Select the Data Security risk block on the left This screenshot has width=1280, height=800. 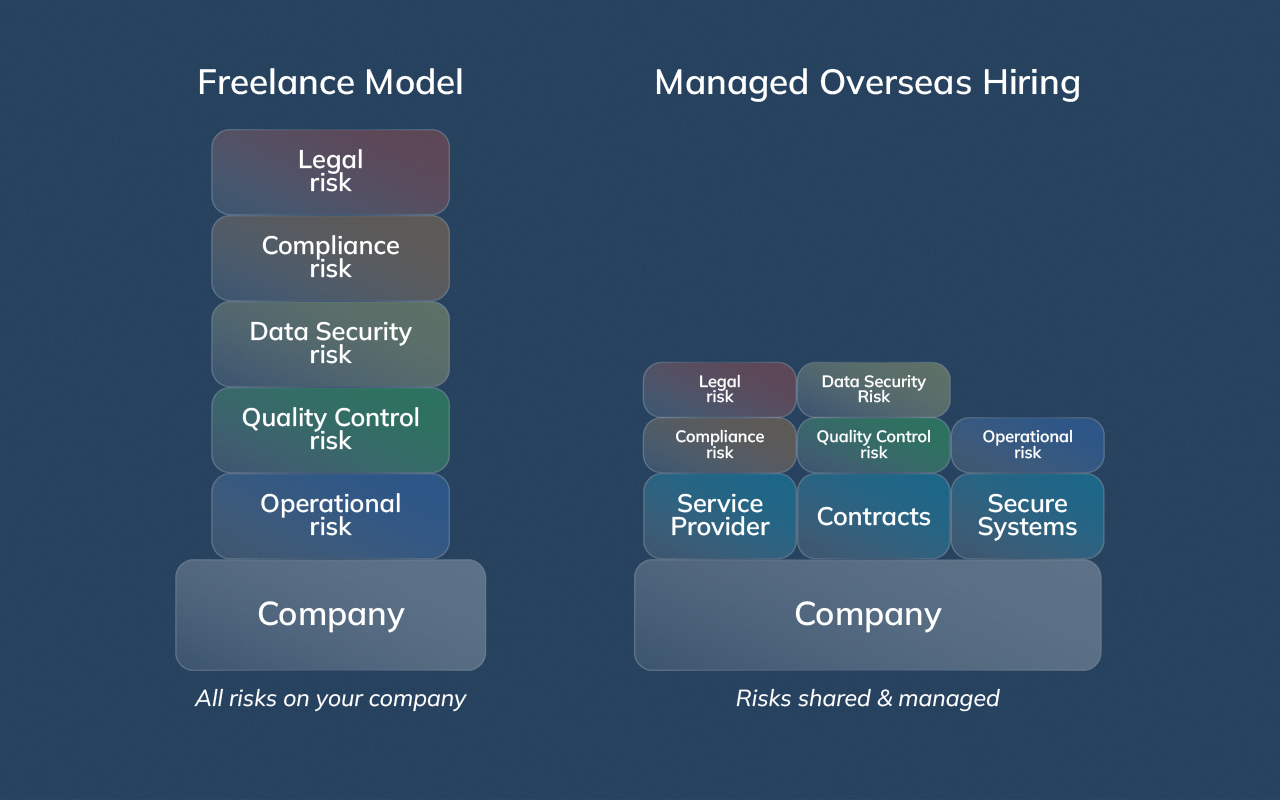pos(330,343)
